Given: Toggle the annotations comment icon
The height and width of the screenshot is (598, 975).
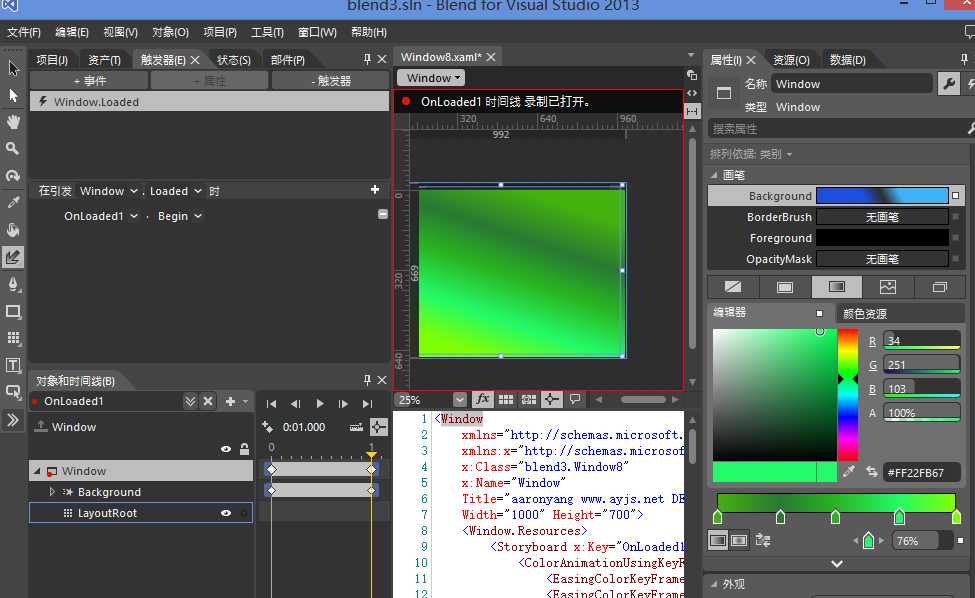Looking at the screenshot, I should pyautogui.click(x=575, y=400).
